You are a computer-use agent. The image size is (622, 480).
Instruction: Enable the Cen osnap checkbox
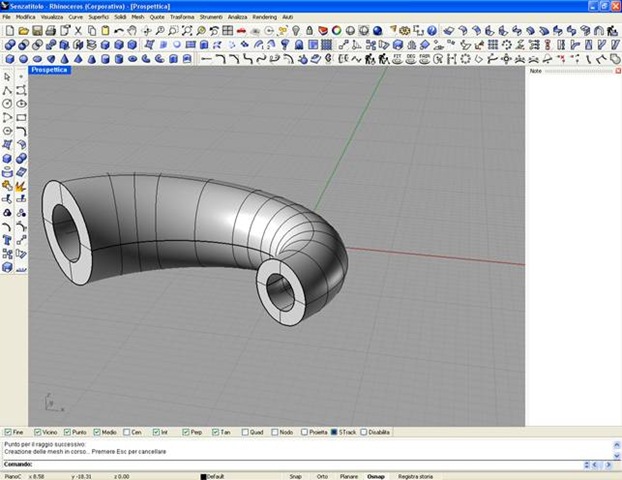pyautogui.click(x=127, y=432)
